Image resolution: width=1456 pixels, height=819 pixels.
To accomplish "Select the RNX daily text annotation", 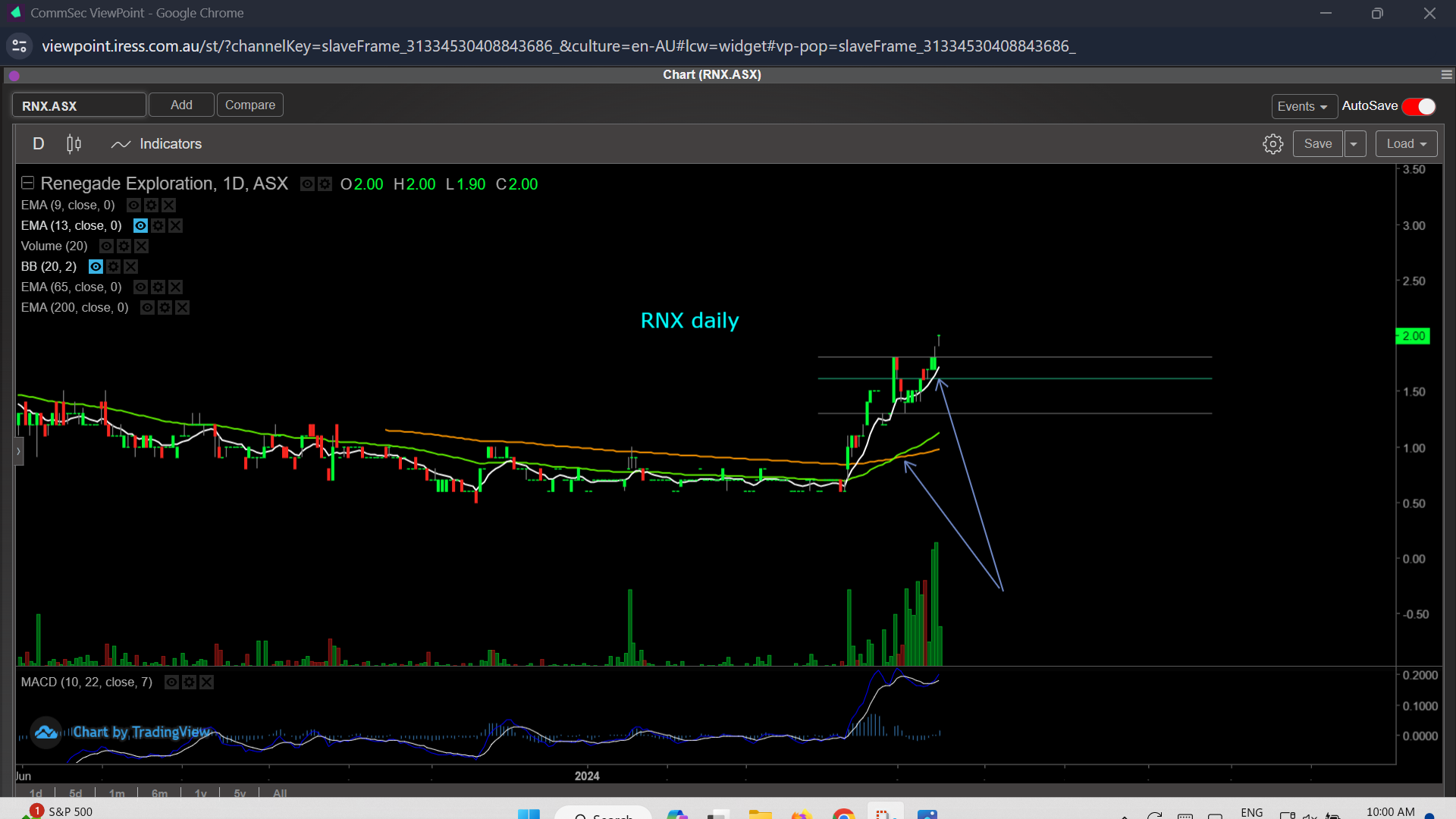I will tap(689, 321).
